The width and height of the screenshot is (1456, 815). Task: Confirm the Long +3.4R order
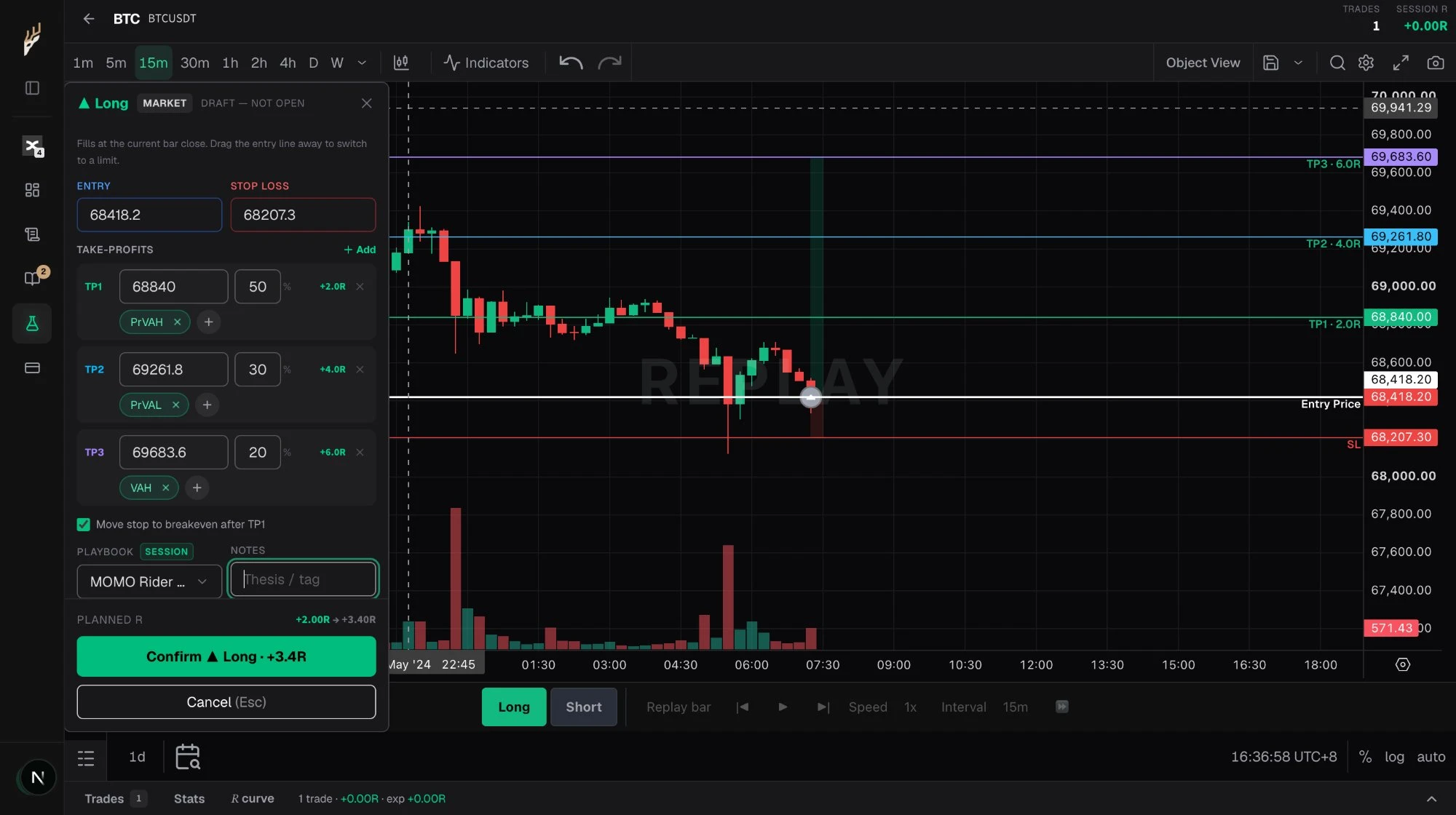point(226,656)
